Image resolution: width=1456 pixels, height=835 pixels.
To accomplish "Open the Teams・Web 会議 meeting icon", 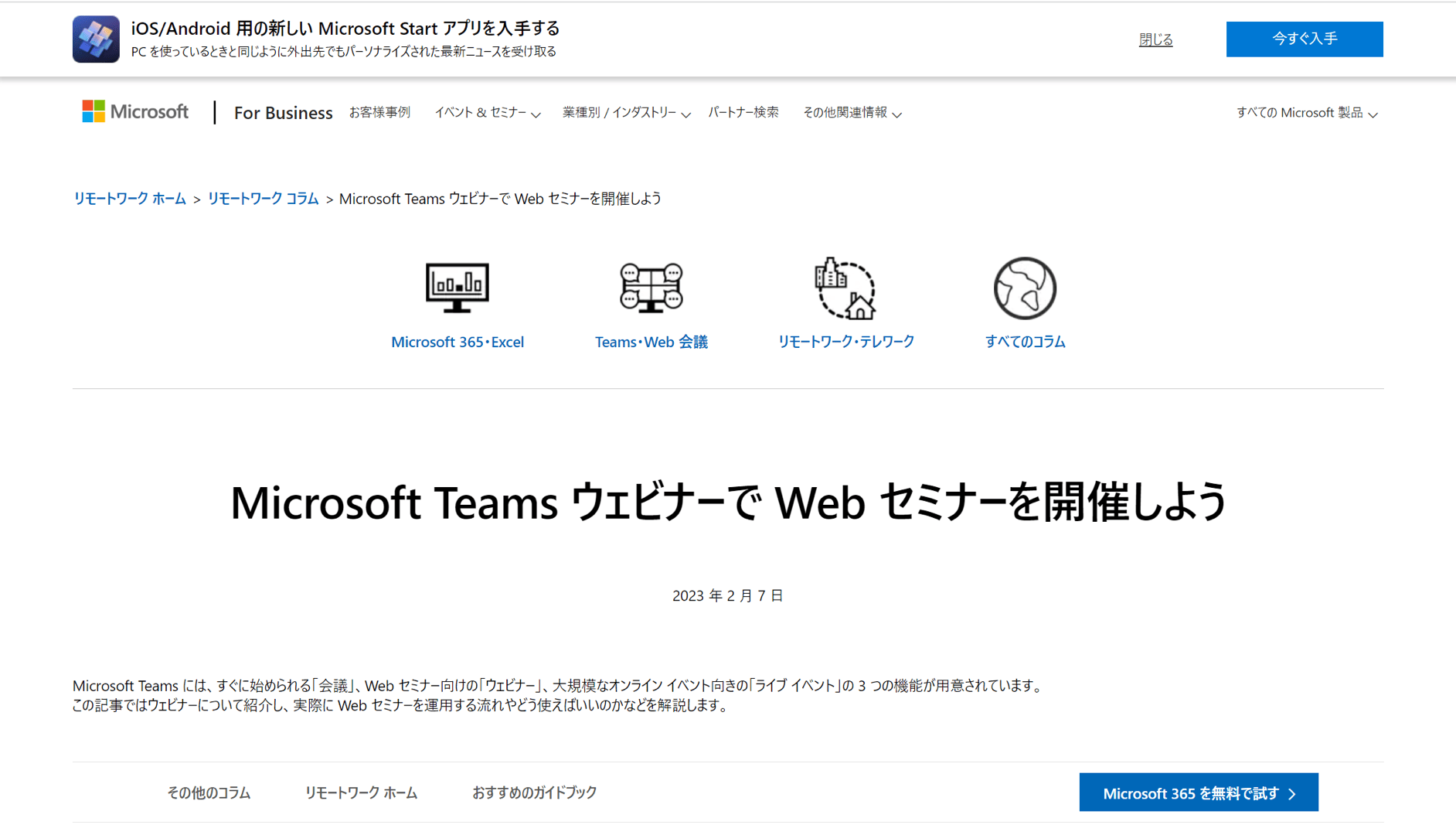I will (651, 288).
